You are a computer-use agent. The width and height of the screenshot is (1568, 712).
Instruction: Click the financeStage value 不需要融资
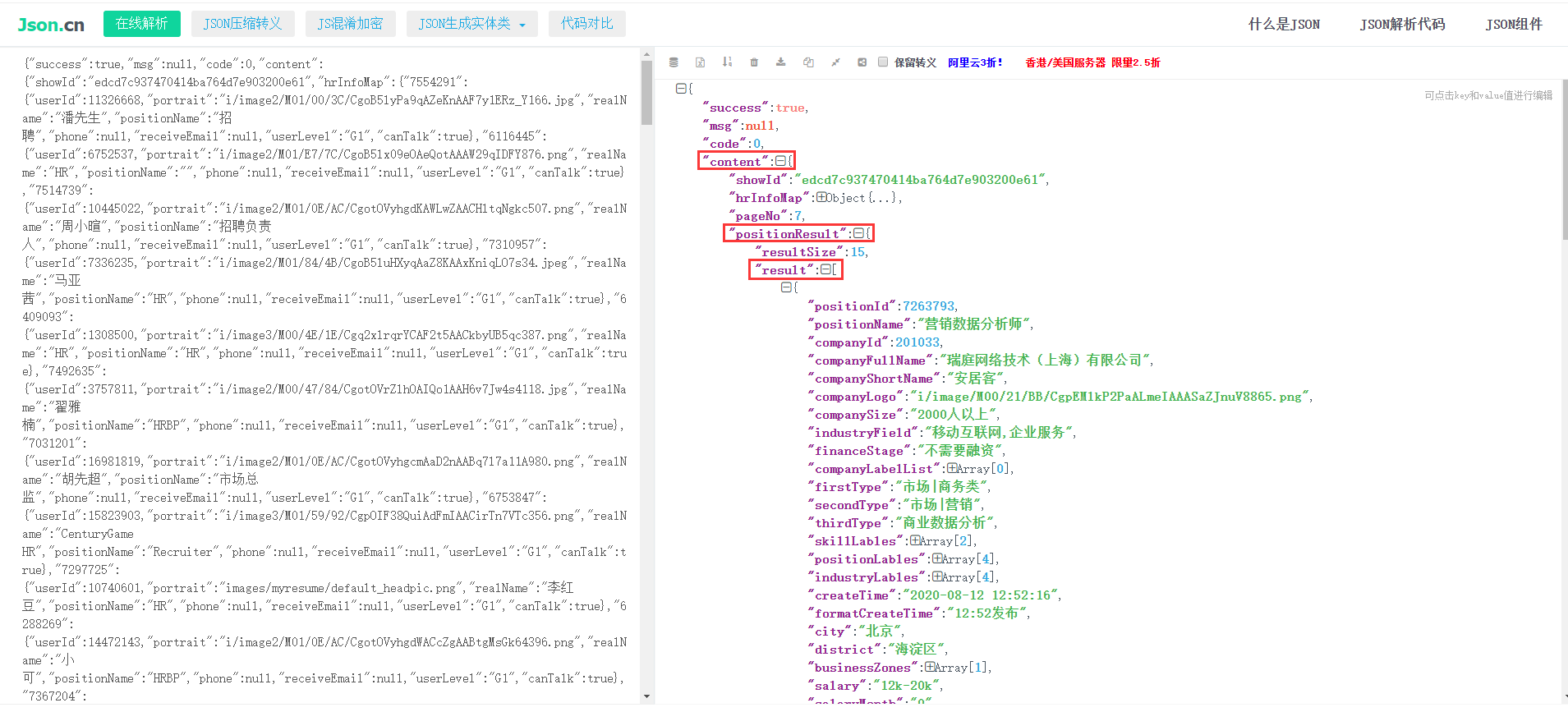point(959,451)
